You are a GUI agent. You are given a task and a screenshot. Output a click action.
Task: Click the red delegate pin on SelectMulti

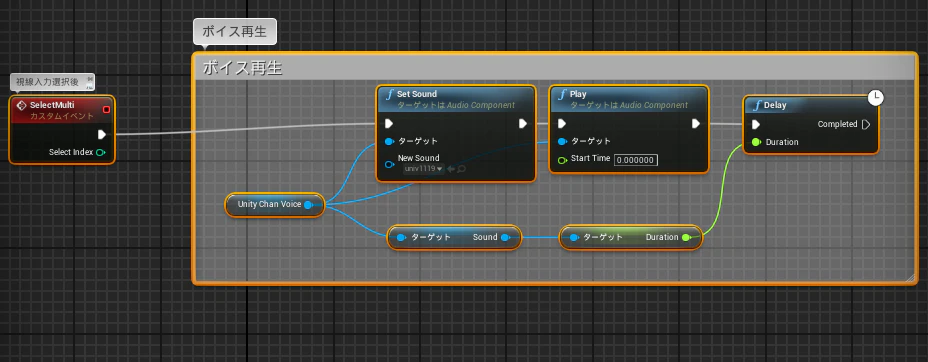pyautogui.click(x=107, y=109)
